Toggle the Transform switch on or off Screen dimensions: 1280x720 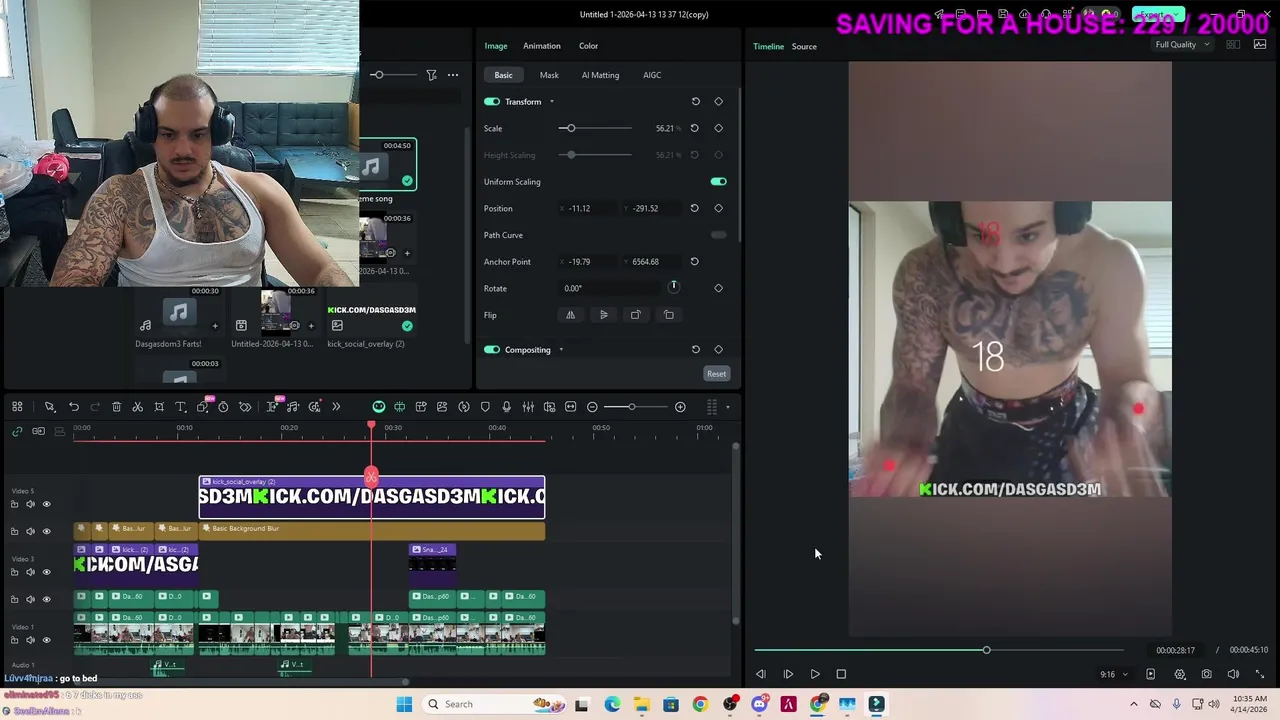tap(491, 101)
